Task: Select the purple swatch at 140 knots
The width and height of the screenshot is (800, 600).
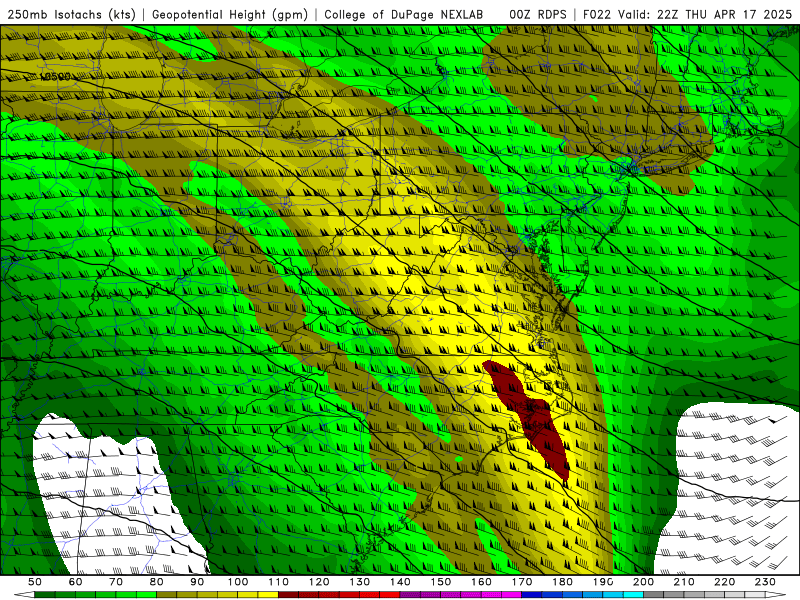Action: click(x=410, y=595)
